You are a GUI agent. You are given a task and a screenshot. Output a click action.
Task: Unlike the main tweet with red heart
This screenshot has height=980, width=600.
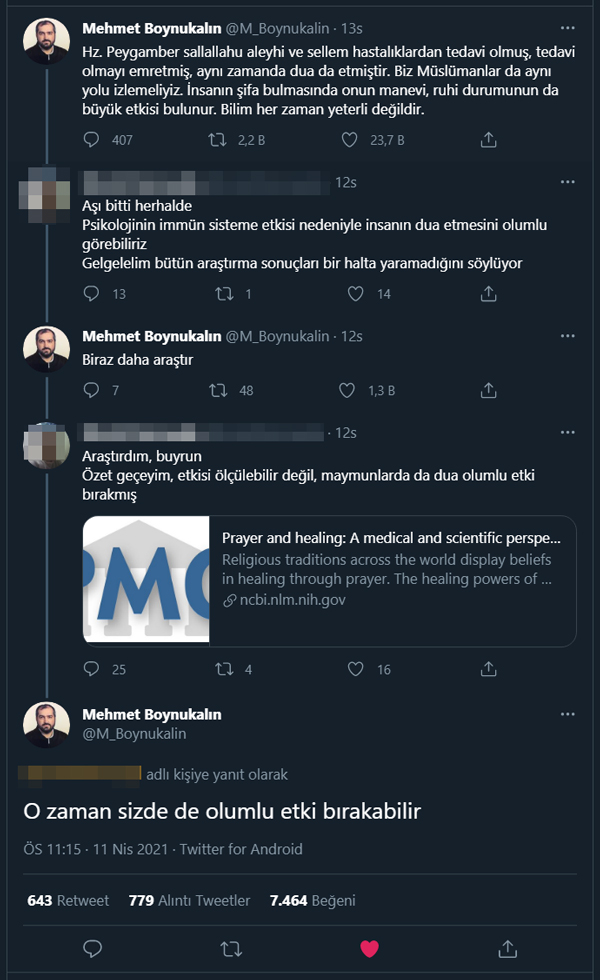tap(369, 947)
